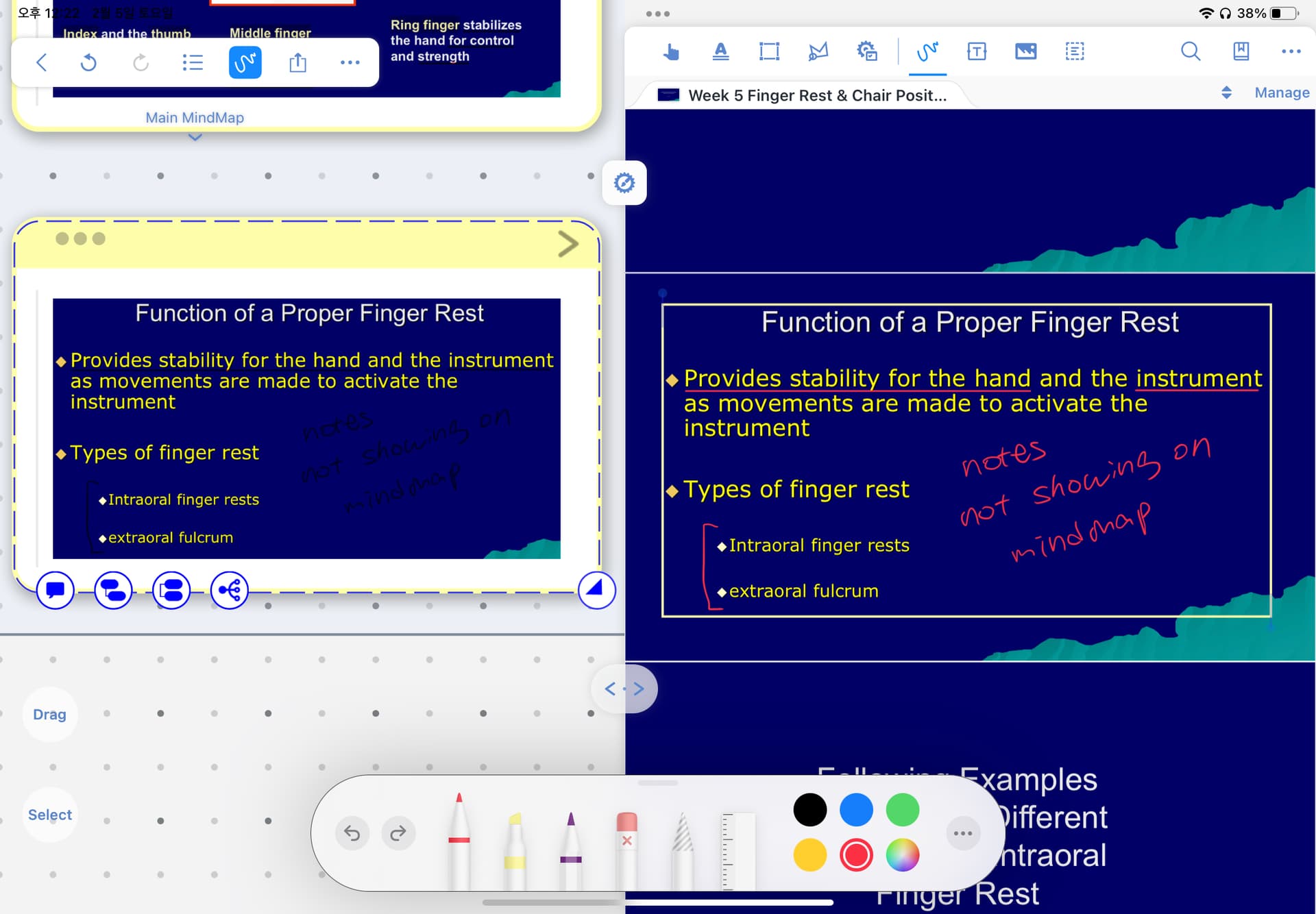Open bookmarks panel
1316x914 pixels.
pos(1241,51)
